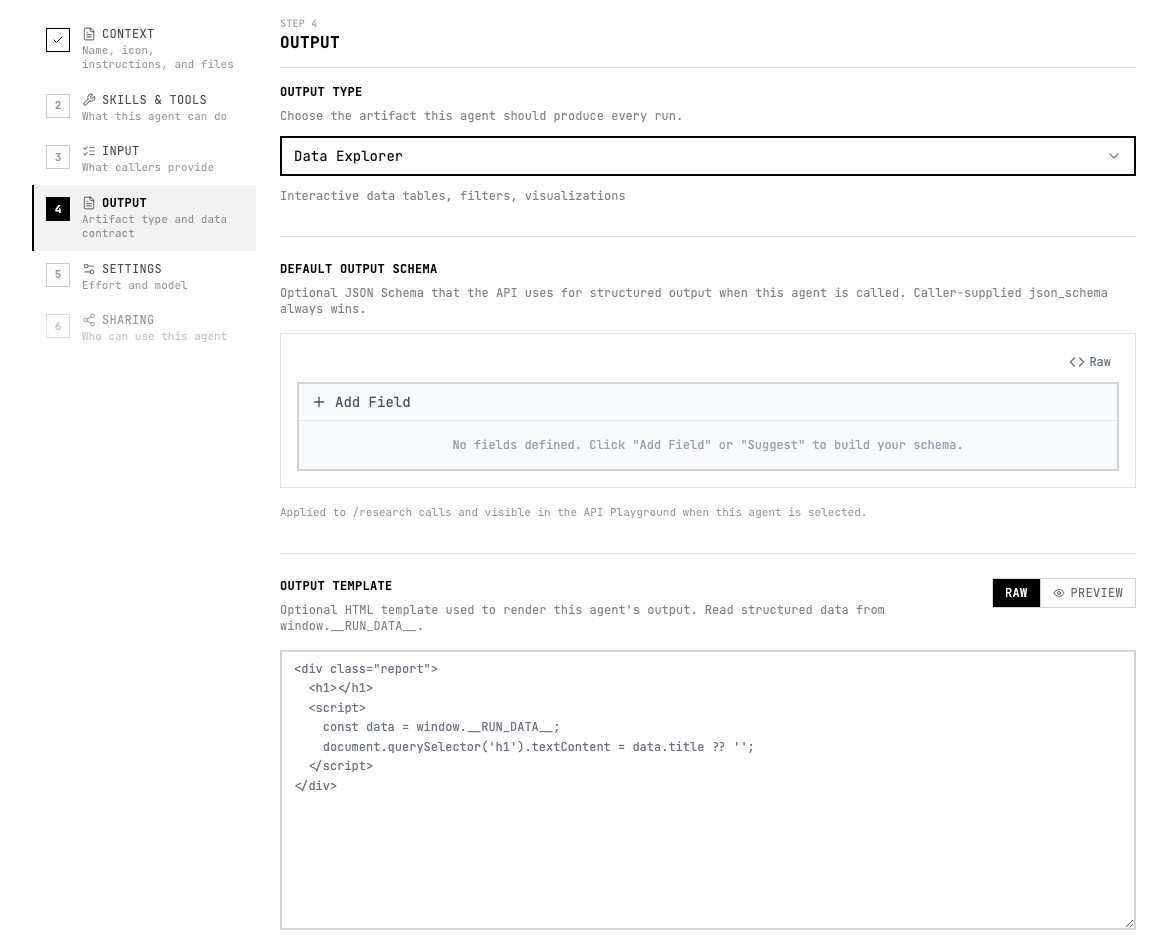The height and width of the screenshot is (950, 1160).
Task: Click the completed checkmark box for Context
Action: [x=58, y=40]
